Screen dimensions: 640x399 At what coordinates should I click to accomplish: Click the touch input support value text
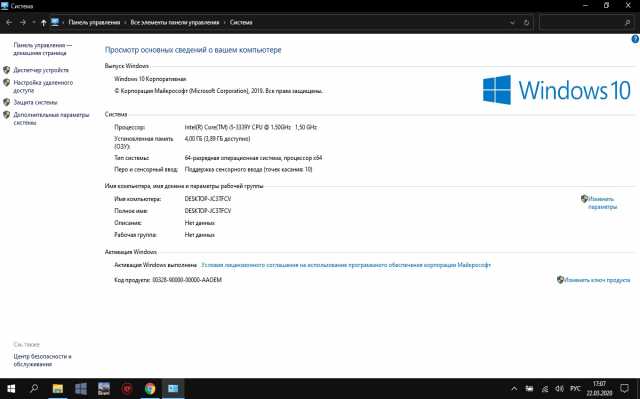coord(249,169)
